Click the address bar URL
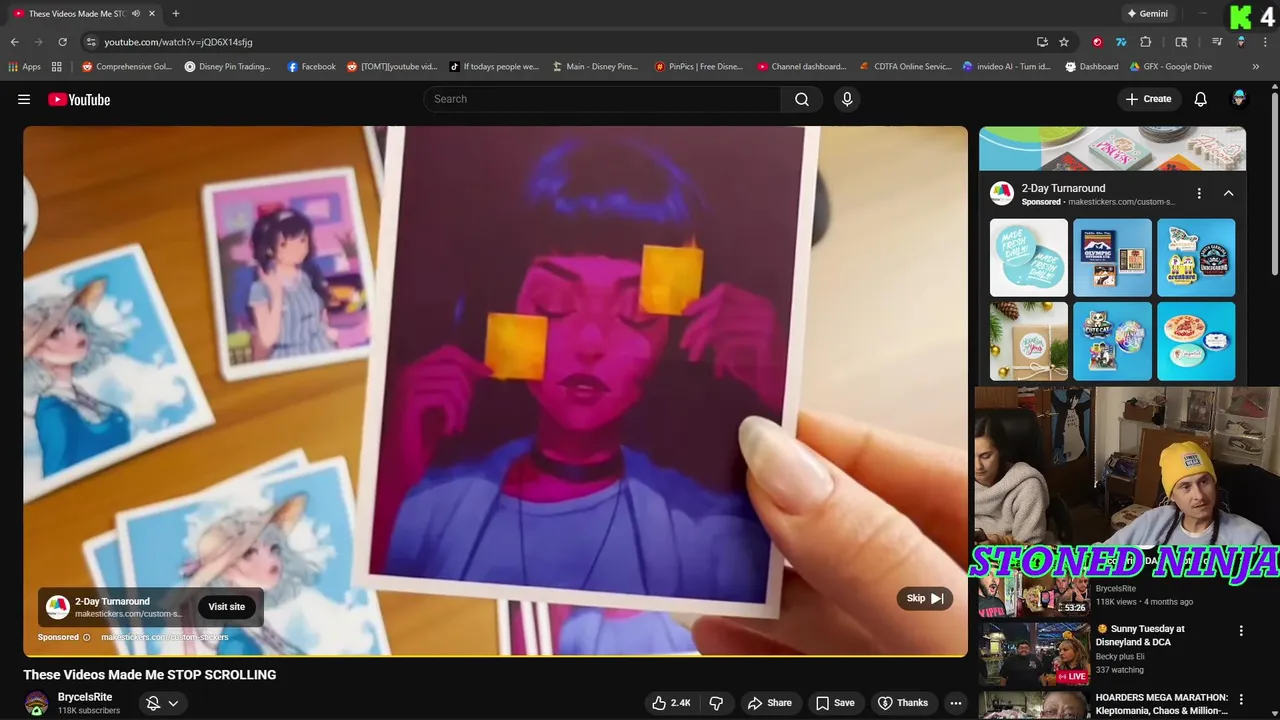 [x=178, y=42]
